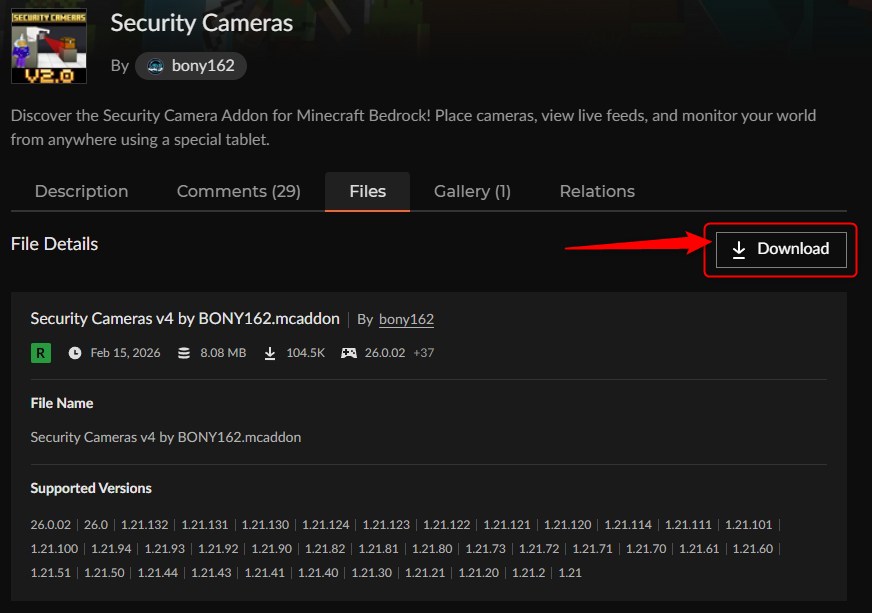Click the green R release badge
The width and height of the screenshot is (872, 613).
(41, 353)
